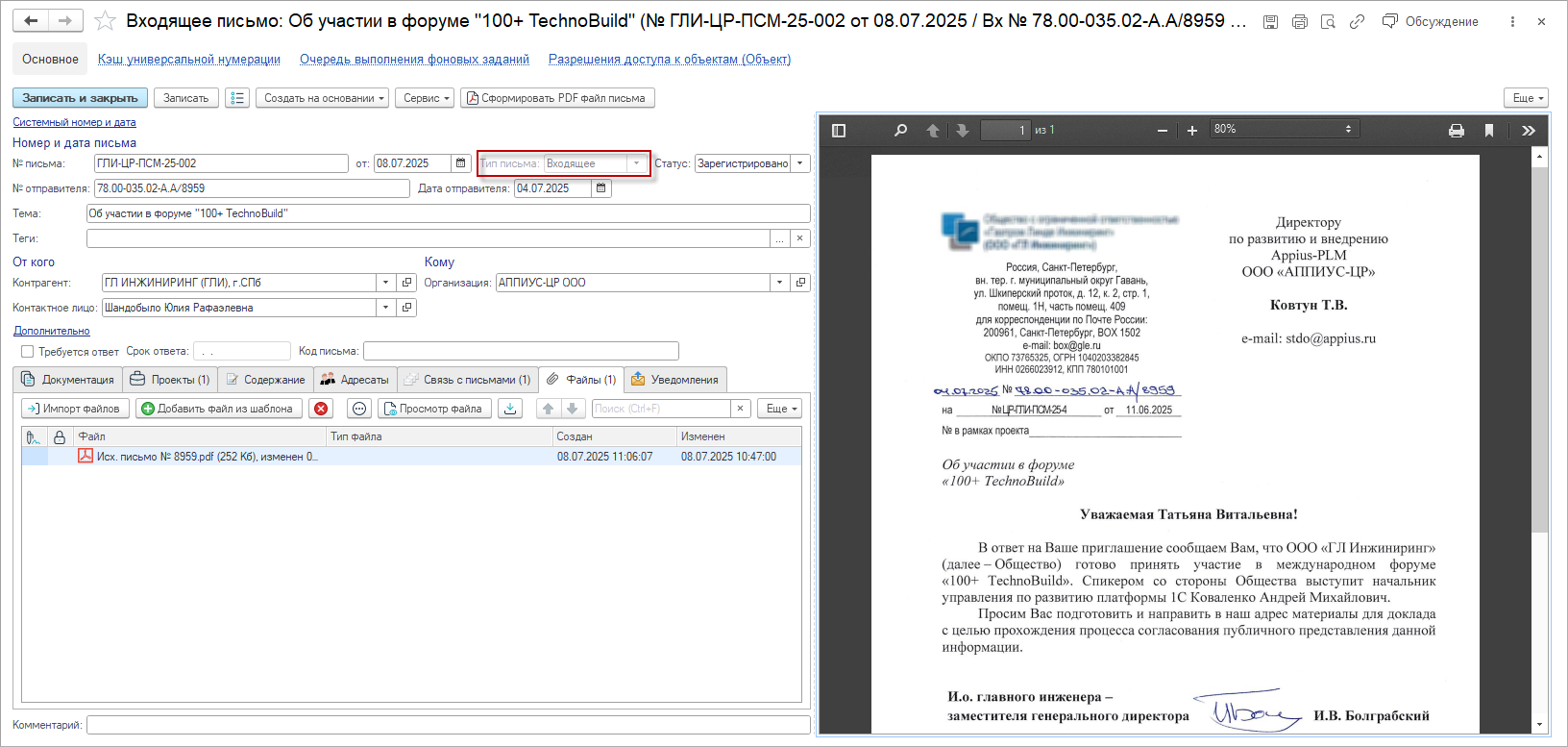
Task: Zoom in the PDF with plus icon
Action: pyautogui.click(x=1192, y=131)
